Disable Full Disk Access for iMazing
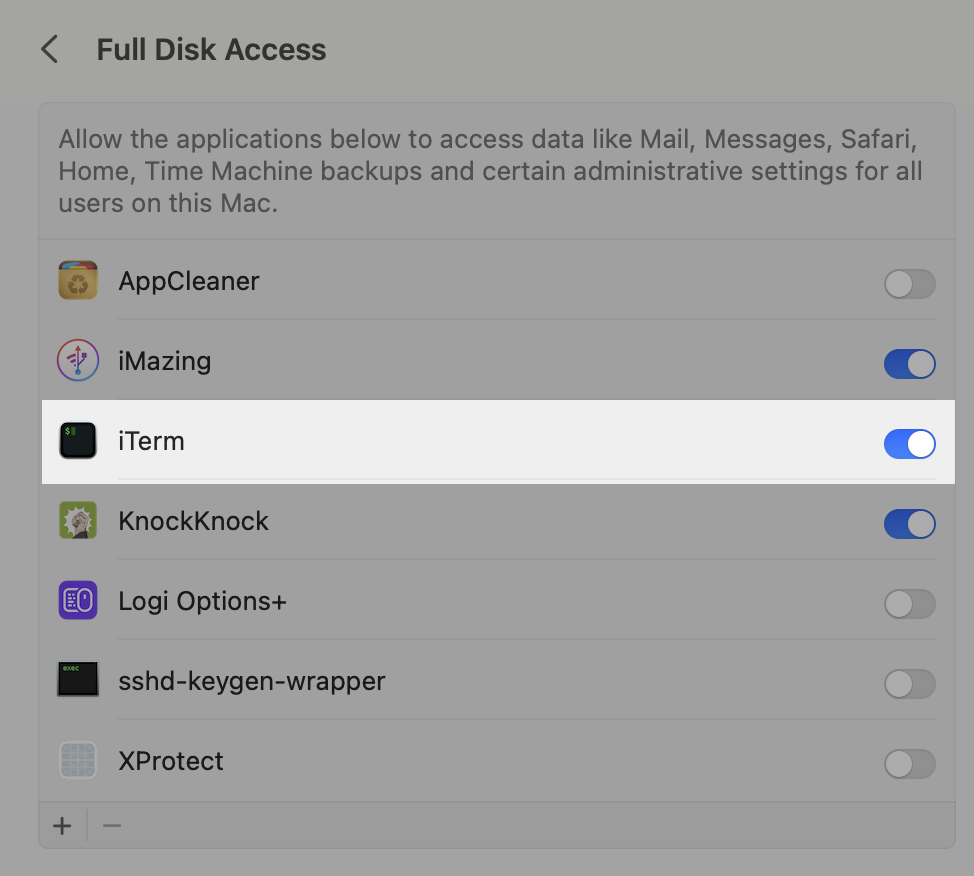The image size is (974, 876). 909,364
